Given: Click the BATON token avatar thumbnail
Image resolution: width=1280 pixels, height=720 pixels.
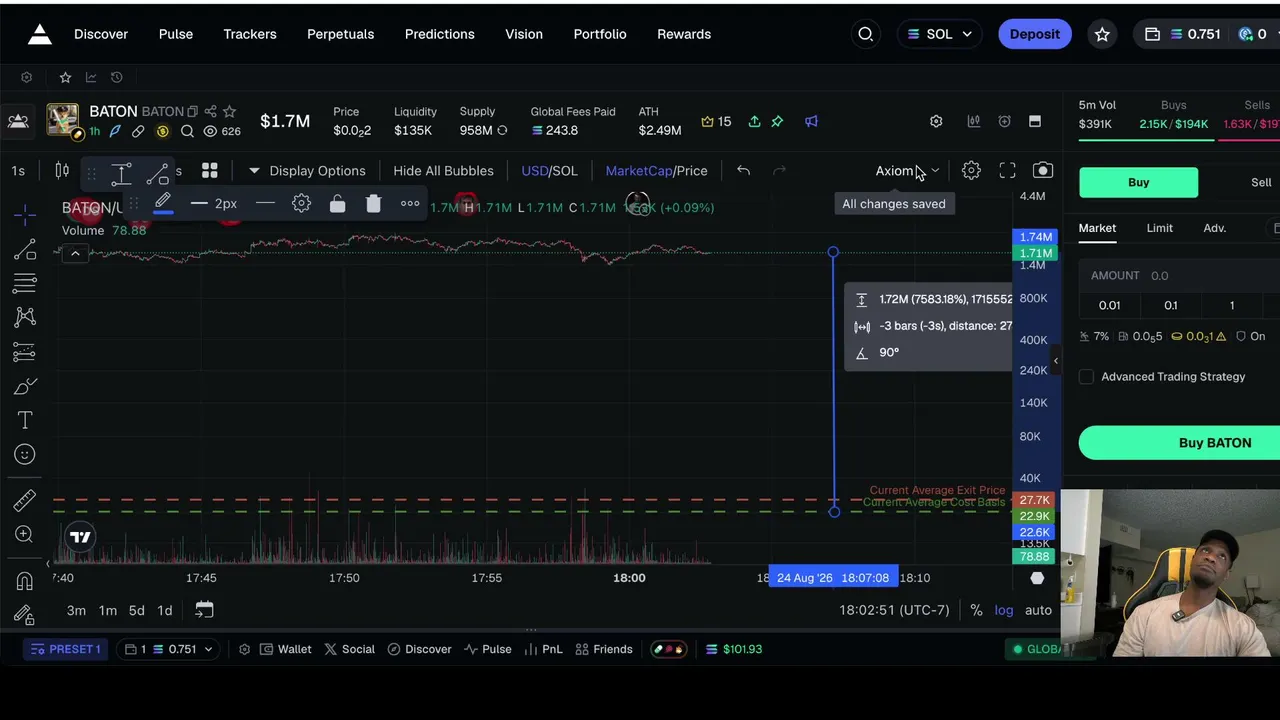Looking at the screenshot, I should tap(62, 120).
